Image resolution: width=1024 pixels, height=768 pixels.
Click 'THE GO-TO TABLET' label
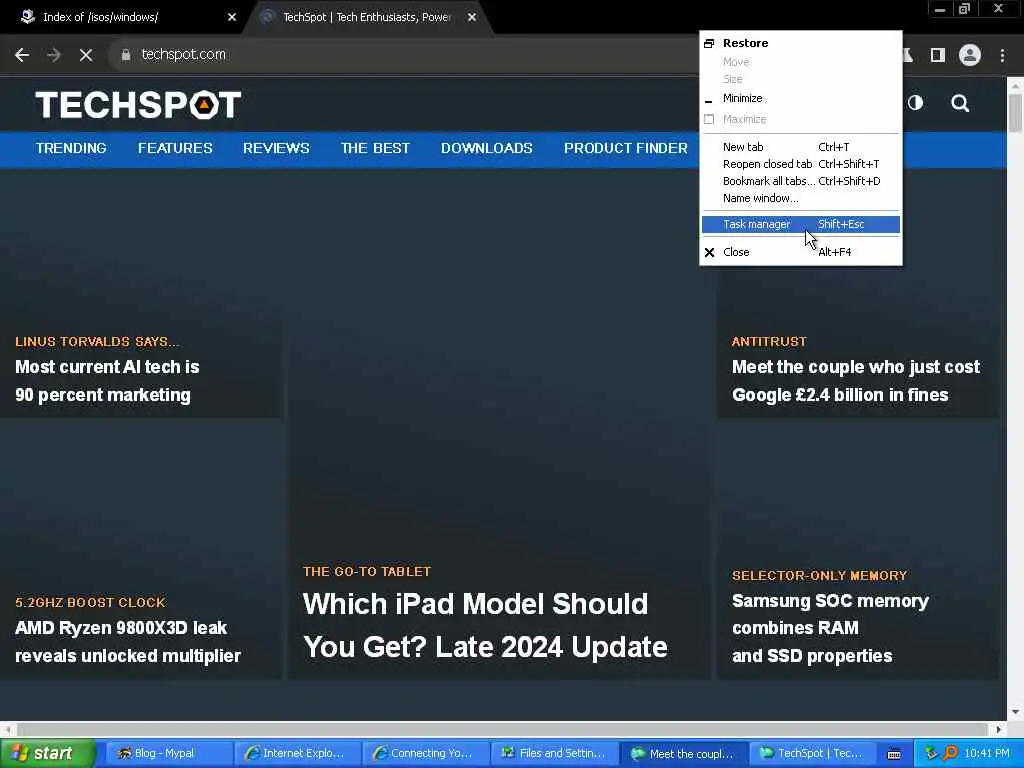[x=367, y=571]
